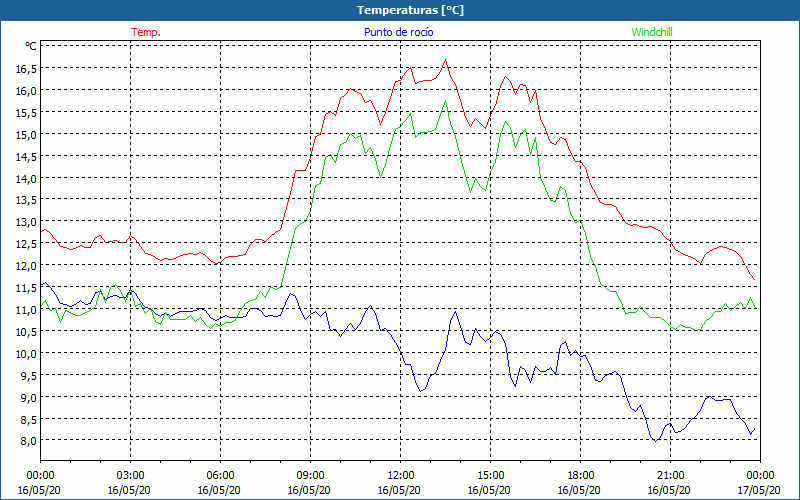Click the 17/05/20 date label
The width and height of the screenshot is (800, 500).
pyautogui.click(x=760, y=490)
